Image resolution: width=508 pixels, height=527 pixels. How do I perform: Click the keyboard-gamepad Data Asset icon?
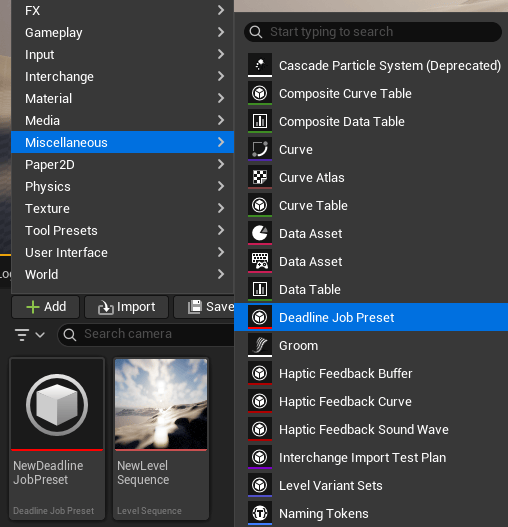[x=260, y=261]
